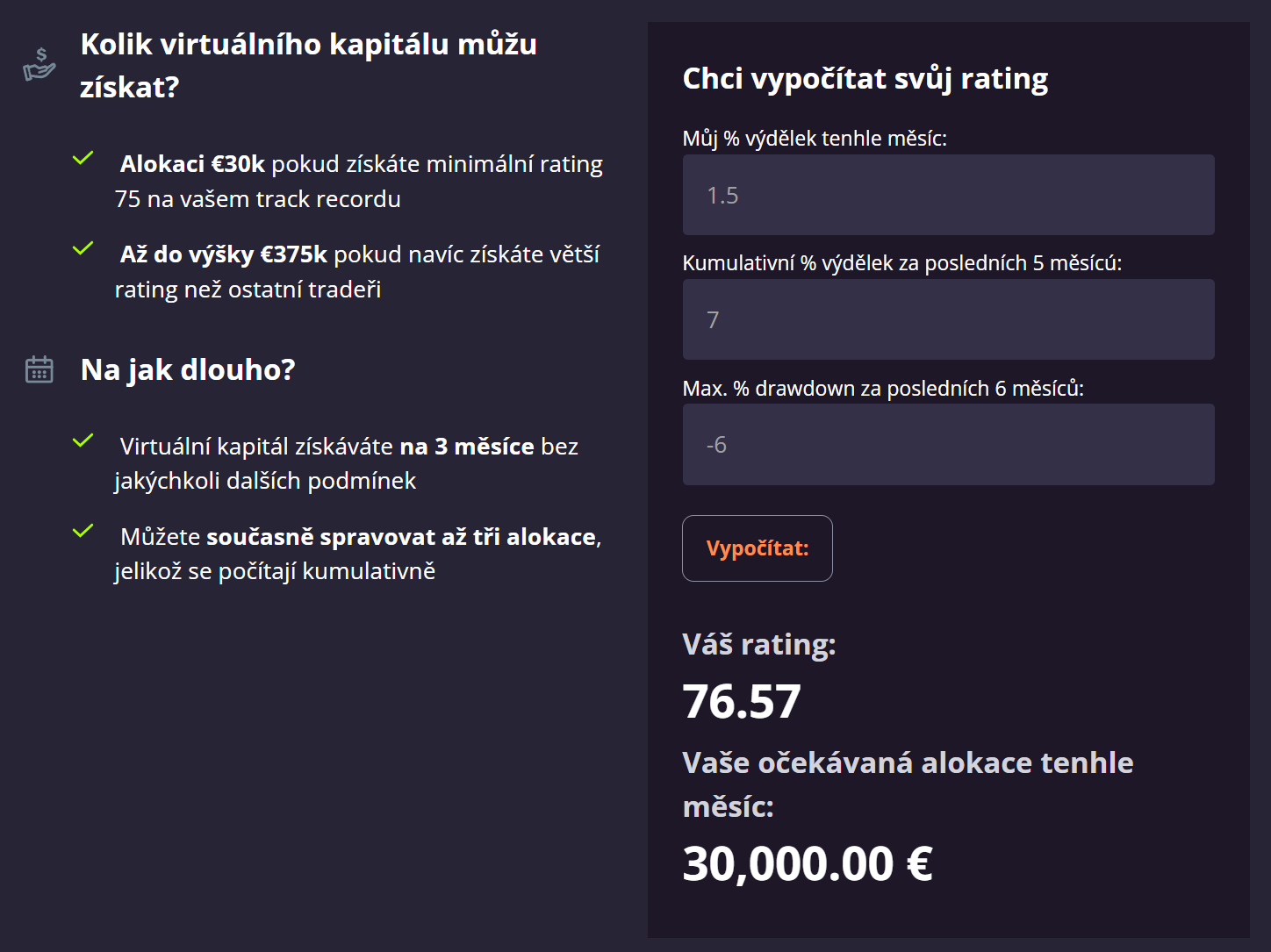Click checkmark beside Virtuální kapitál získáváte
This screenshot has width=1271, height=952.
[x=83, y=441]
